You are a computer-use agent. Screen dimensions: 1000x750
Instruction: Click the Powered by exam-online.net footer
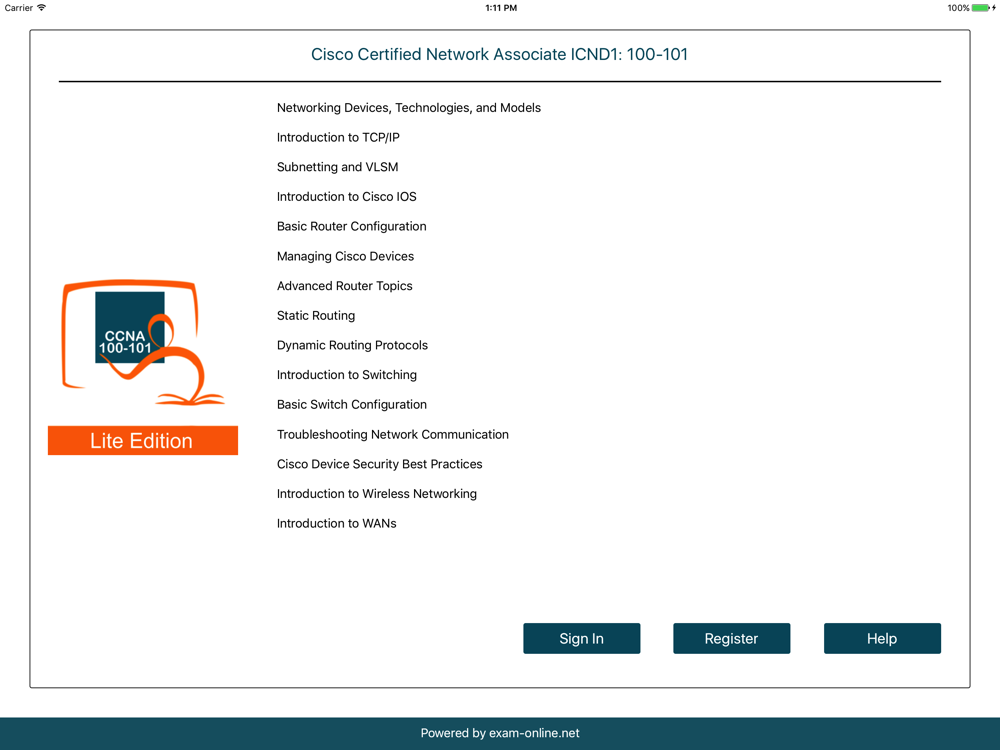point(500,733)
